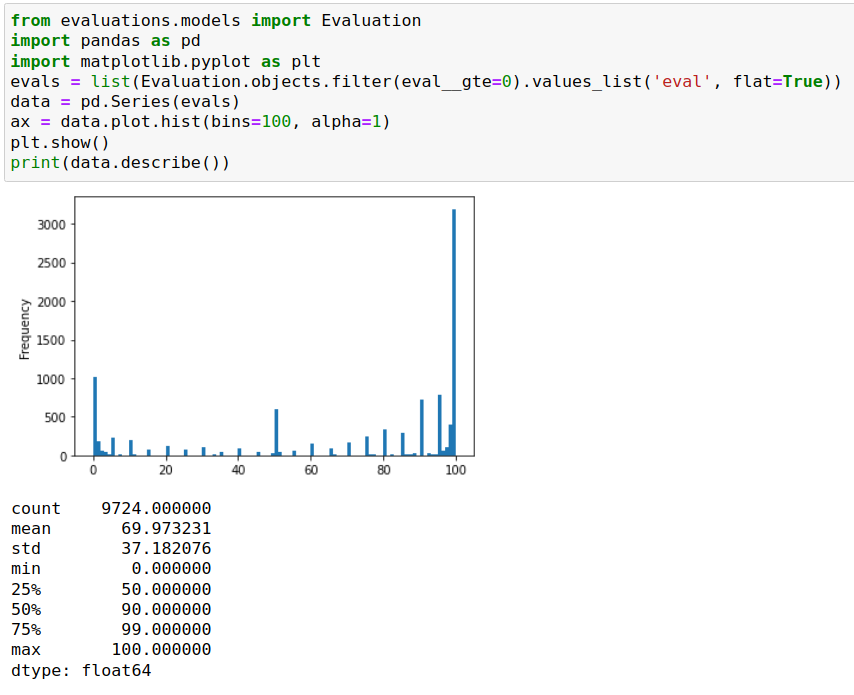Click the '50% 90.000000' output row

pyautogui.click(x=111, y=609)
